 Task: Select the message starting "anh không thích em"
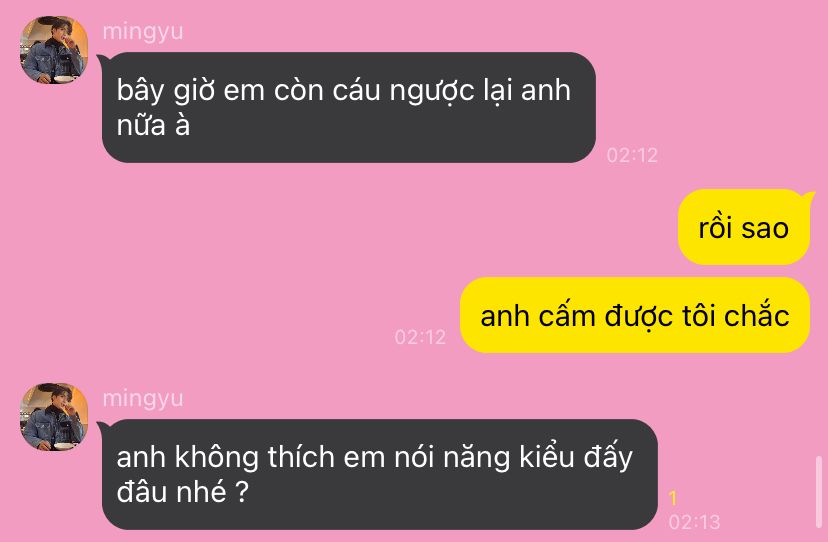coord(379,474)
